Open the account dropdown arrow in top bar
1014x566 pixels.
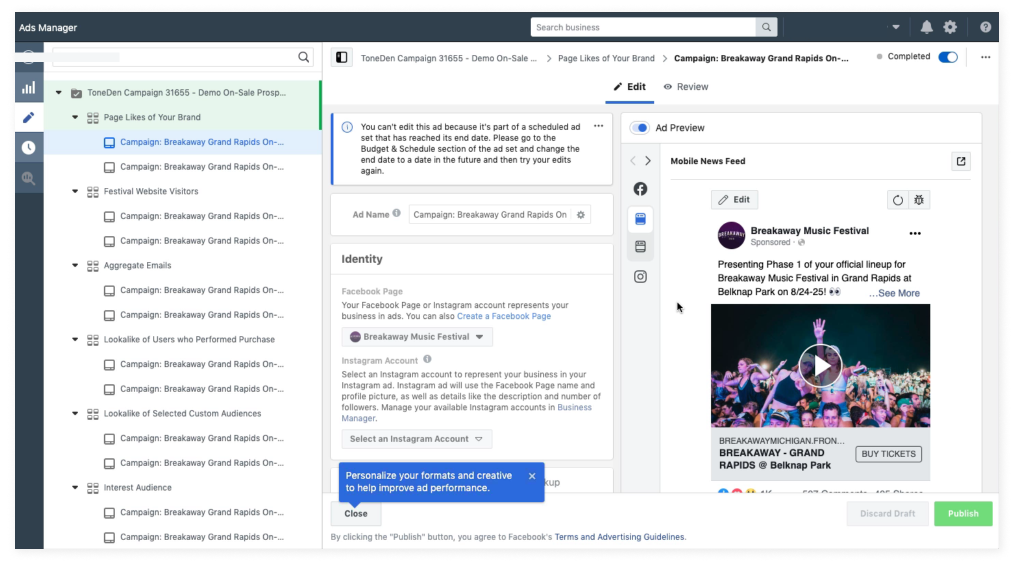coord(896,27)
